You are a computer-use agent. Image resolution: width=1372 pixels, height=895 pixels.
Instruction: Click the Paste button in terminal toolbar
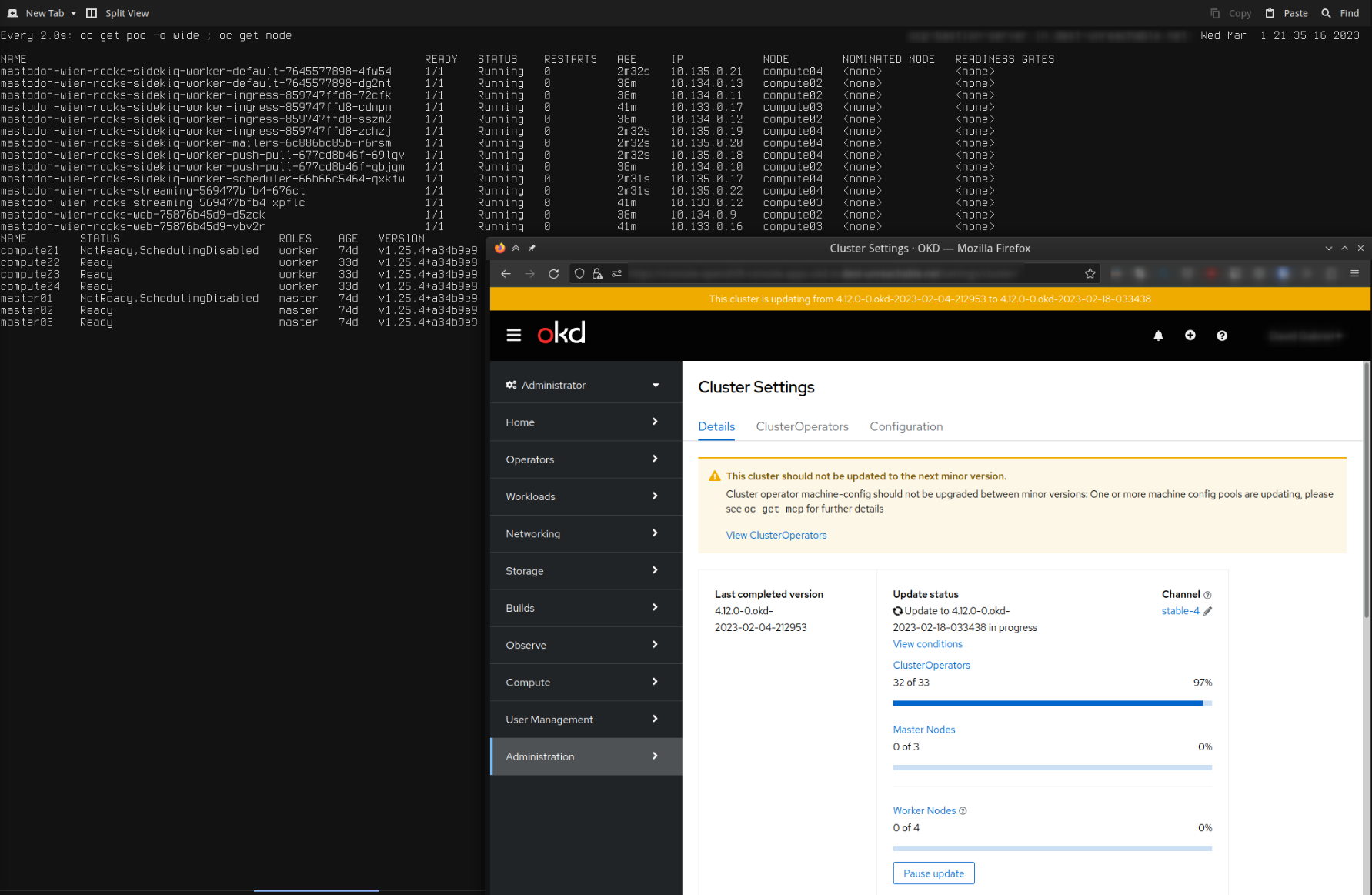tap(1287, 13)
